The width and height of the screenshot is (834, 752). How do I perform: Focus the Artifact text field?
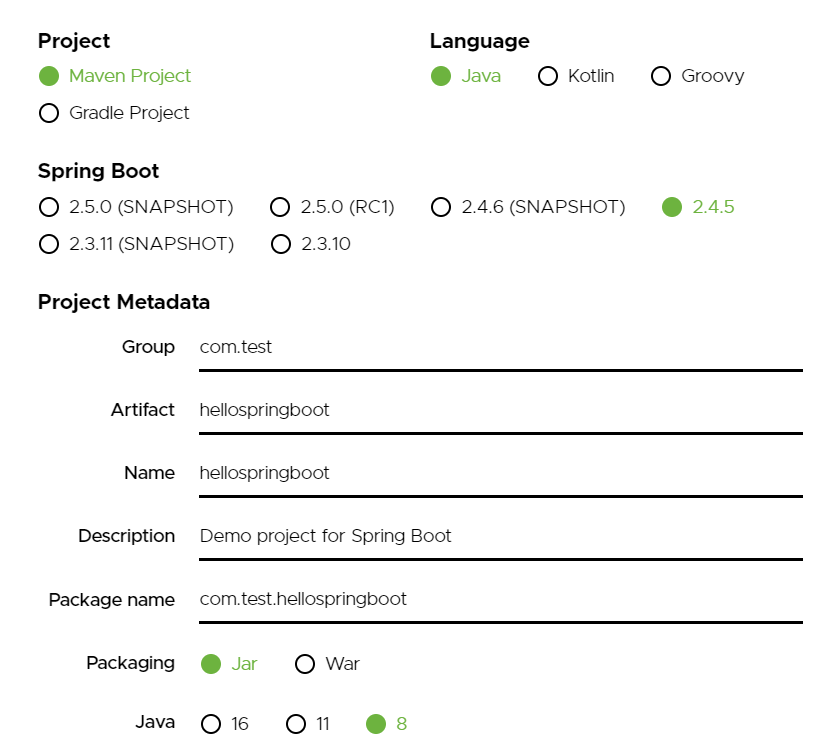coord(500,410)
